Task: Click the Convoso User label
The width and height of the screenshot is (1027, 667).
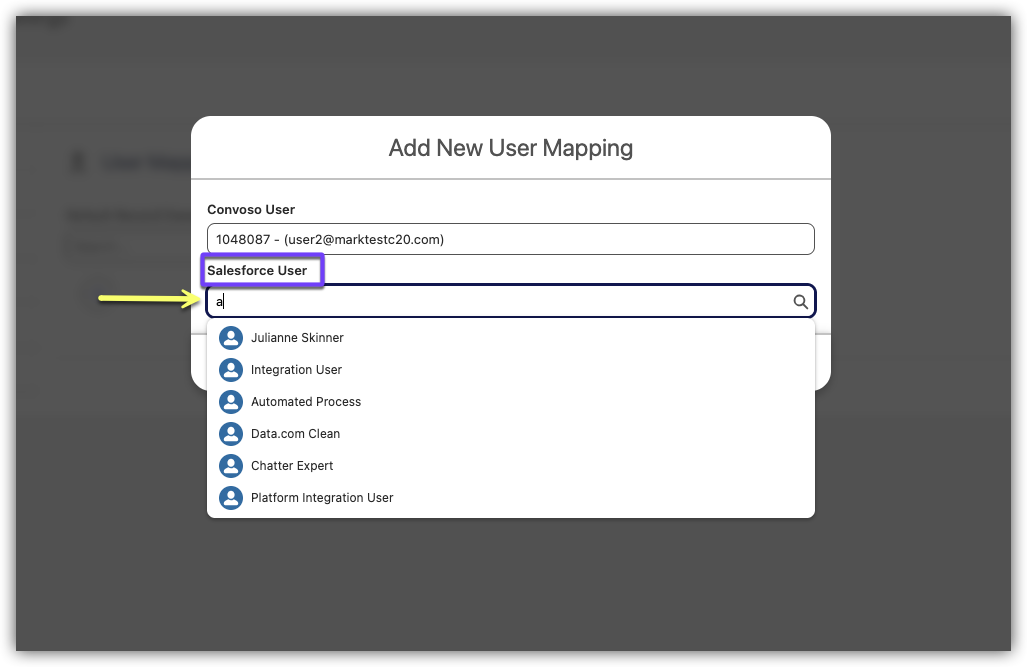Action: click(251, 210)
